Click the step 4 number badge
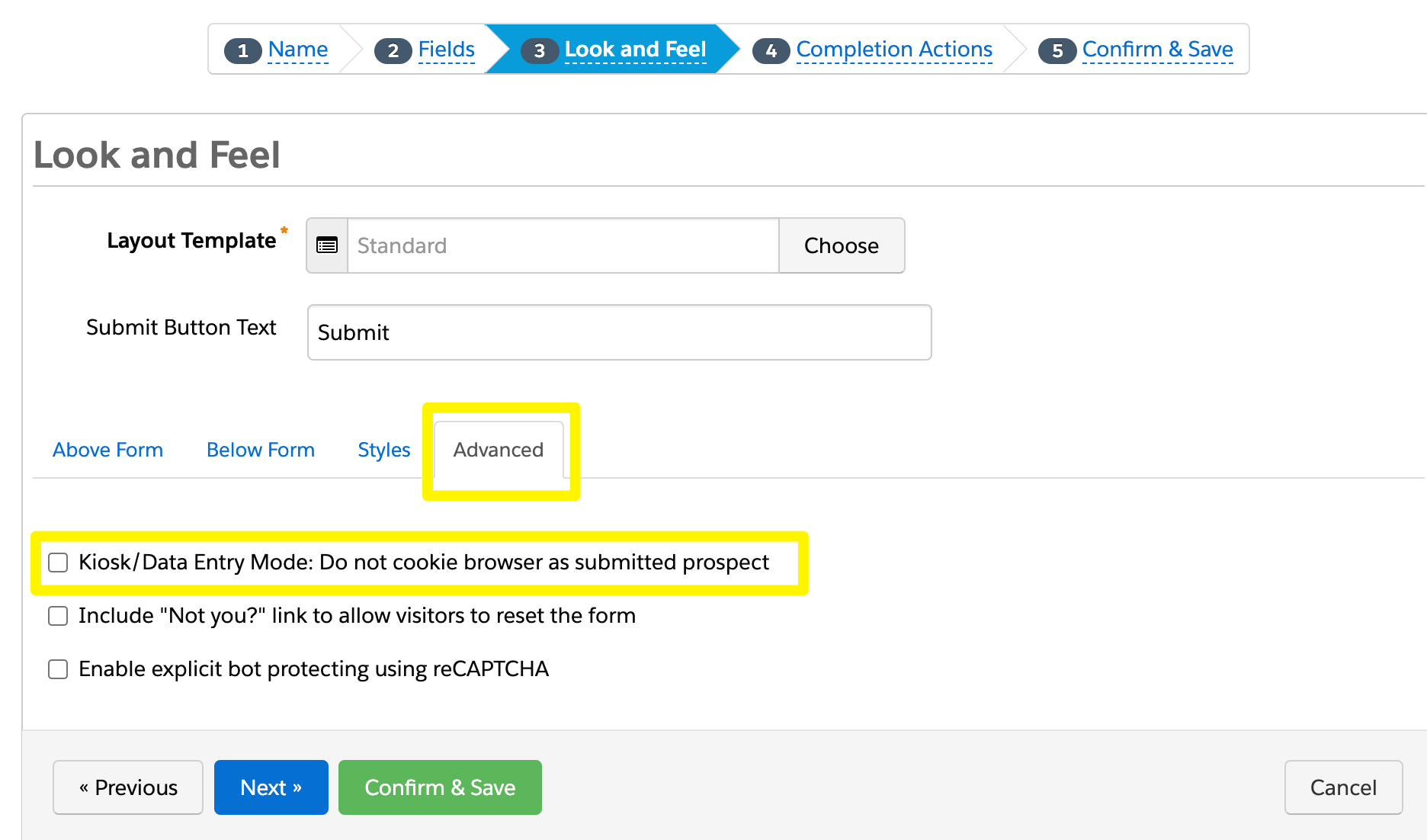The image size is (1427, 840). tap(771, 50)
